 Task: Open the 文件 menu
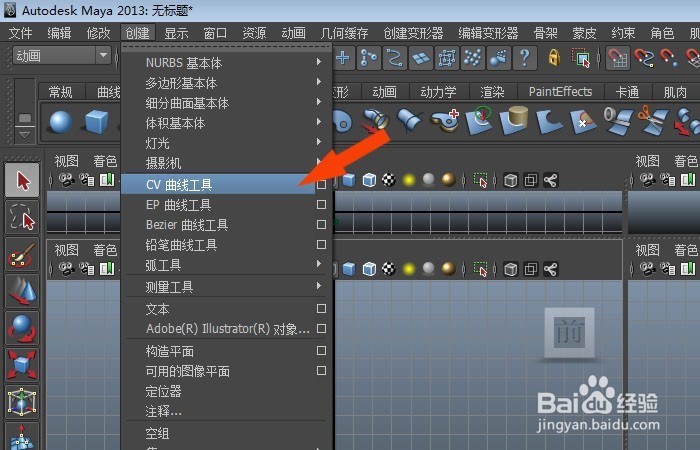click(21, 33)
